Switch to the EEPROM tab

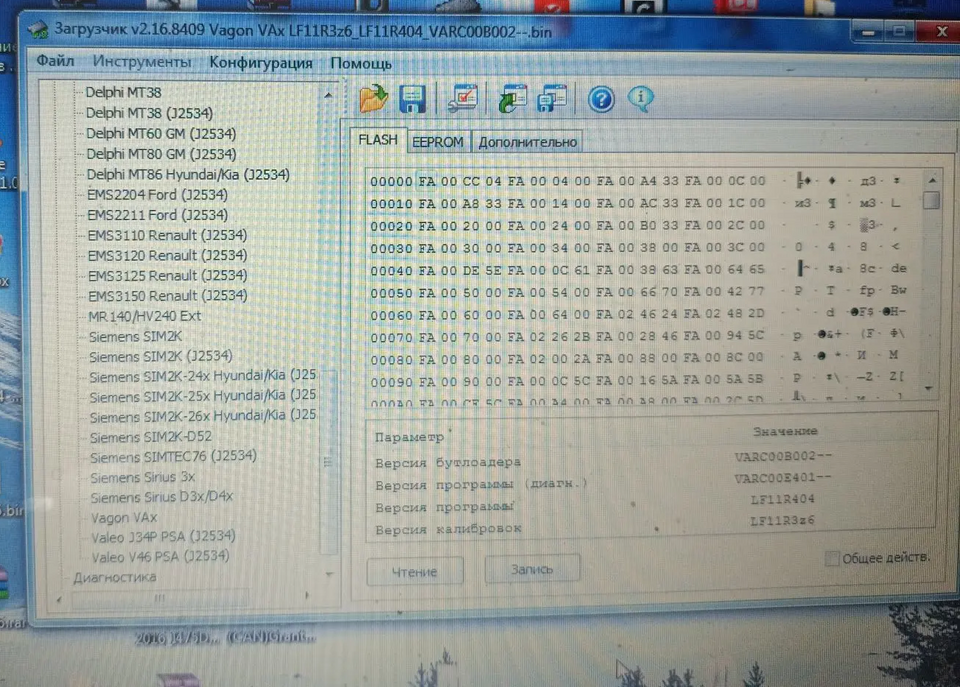click(x=437, y=142)
